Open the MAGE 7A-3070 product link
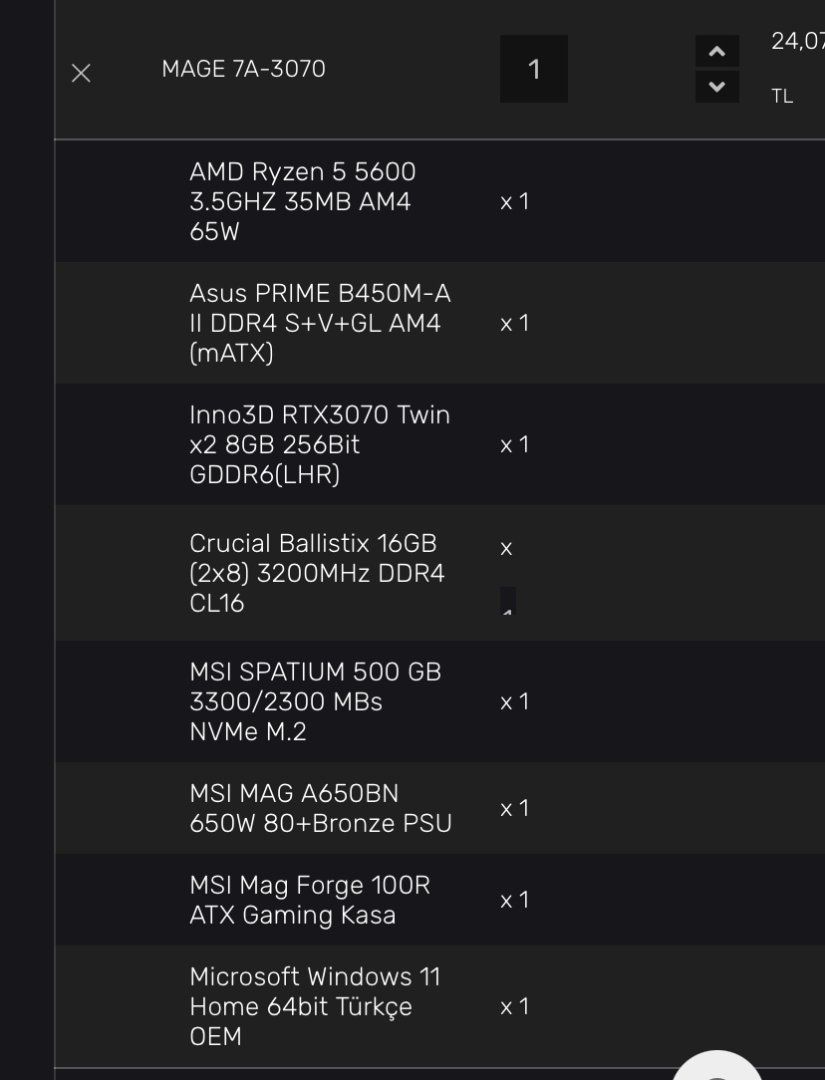This screenshot has height=1080, width=825. click(x=243, y=69)
